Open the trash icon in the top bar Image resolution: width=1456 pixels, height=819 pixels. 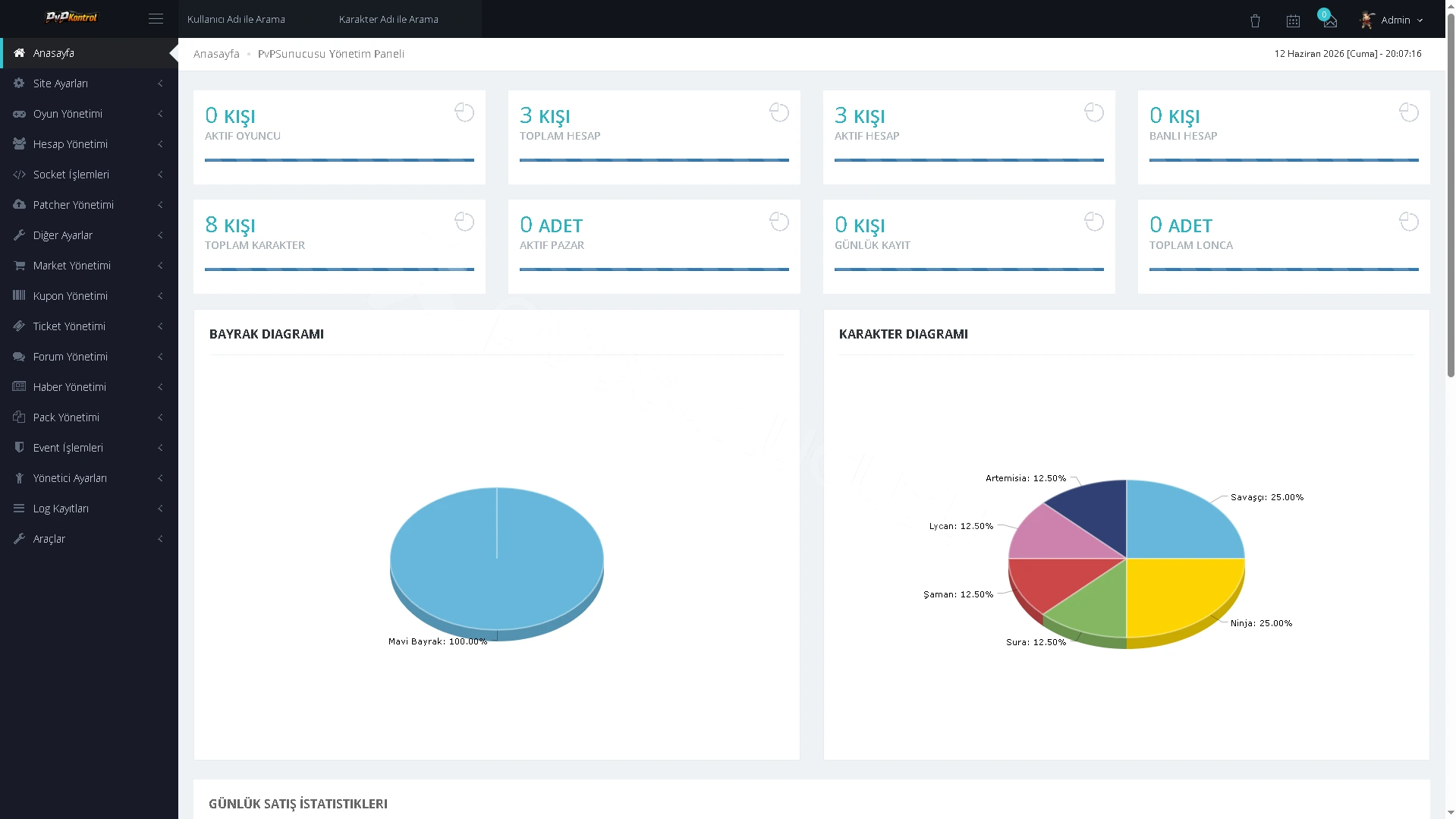pyautogui.click(x=1255, y=20)
